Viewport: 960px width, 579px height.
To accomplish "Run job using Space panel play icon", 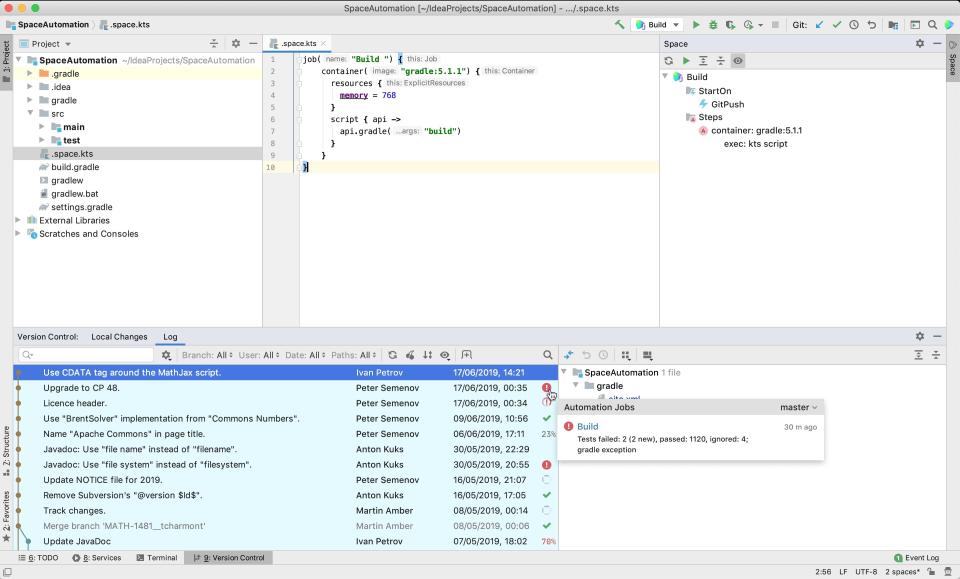I will [686, 61].
